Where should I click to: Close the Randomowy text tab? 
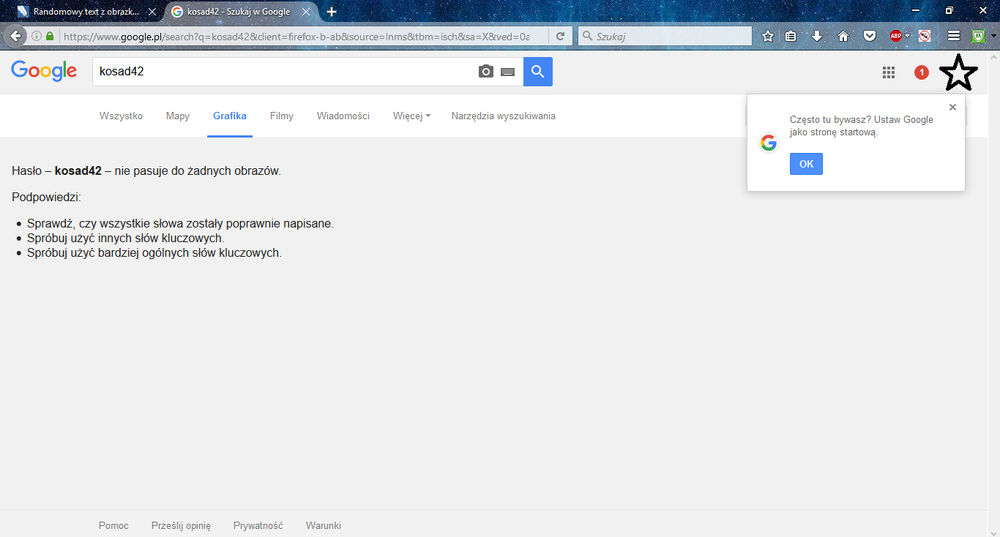click(x=152, y=11)
